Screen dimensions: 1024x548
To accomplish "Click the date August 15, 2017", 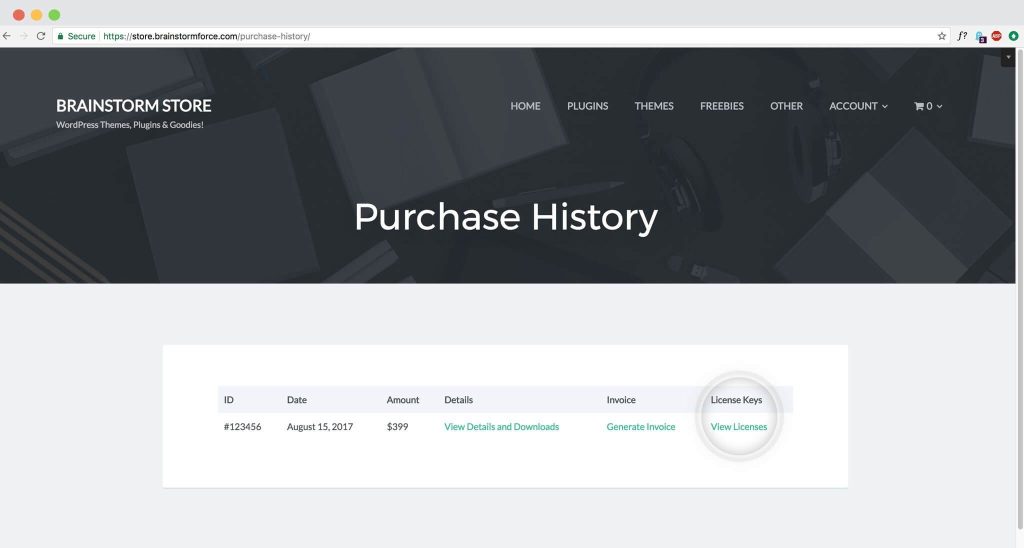I will point(320,427).
